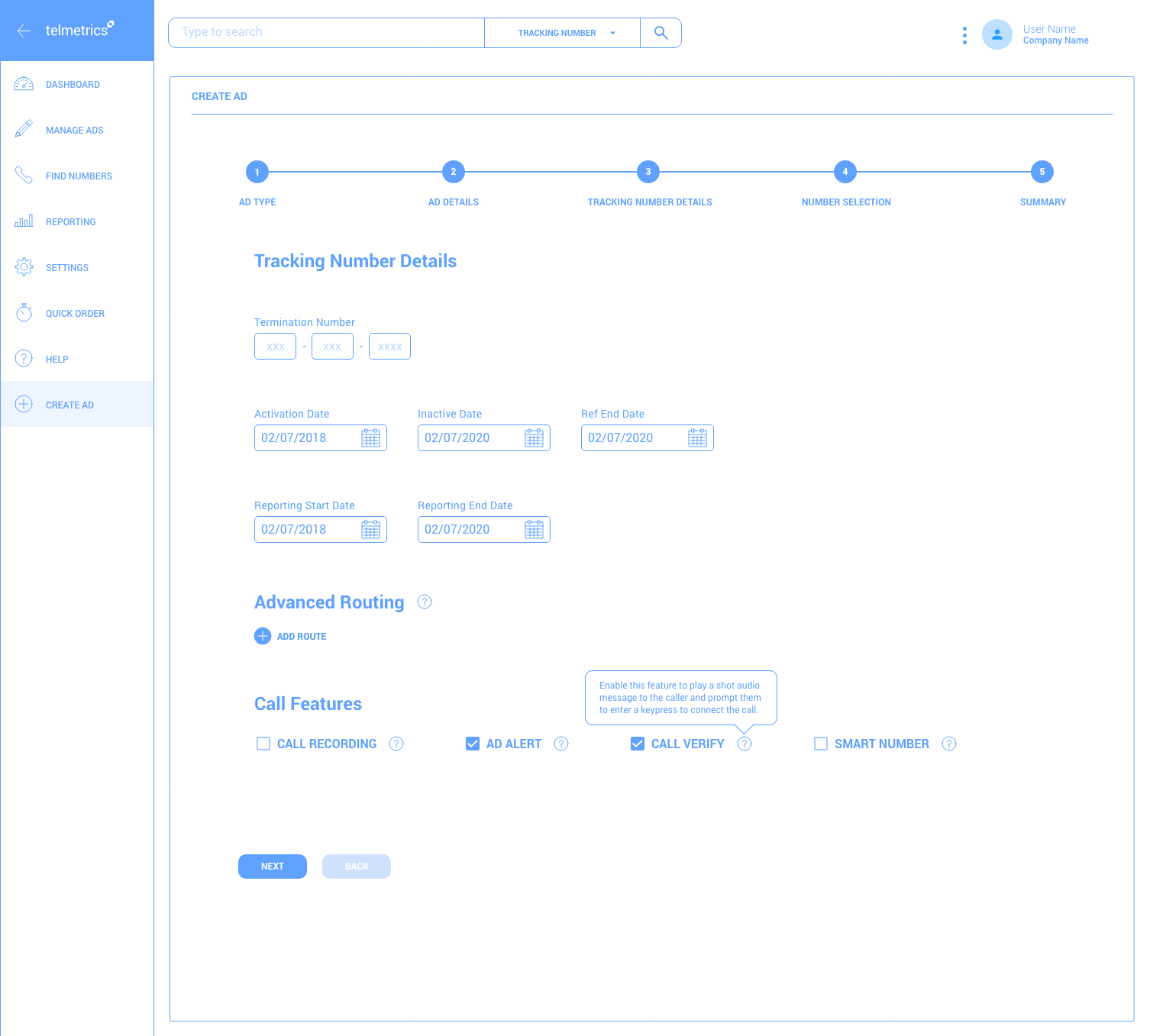Open Activation Date calendar picker
Image resolution: width=1150 pixels, height=1036 pixels.
(x=370, y=438)
